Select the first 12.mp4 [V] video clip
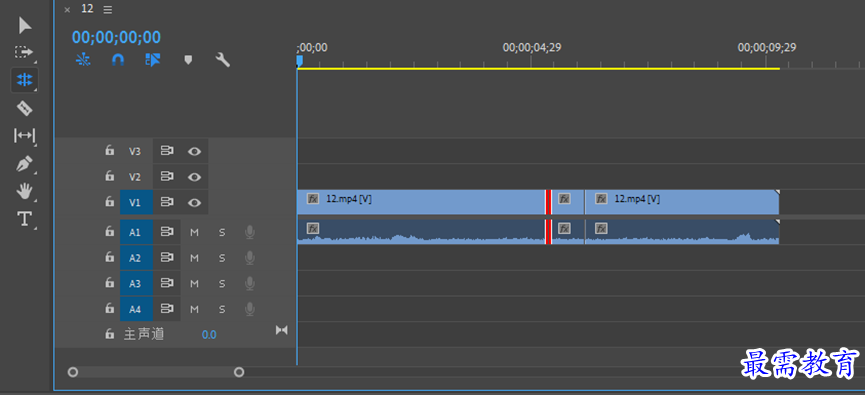This screenshot has height=395, width=865. [x=421, y=202]
